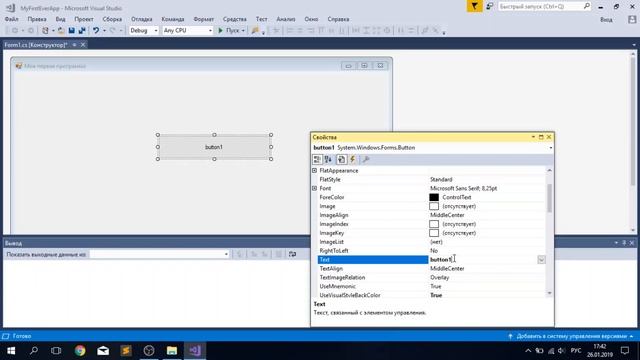The image size is (640, 360).
Task: Click the Navigate Forward toolbar icon
Action: pyautogui.click(x=31, y=31)
